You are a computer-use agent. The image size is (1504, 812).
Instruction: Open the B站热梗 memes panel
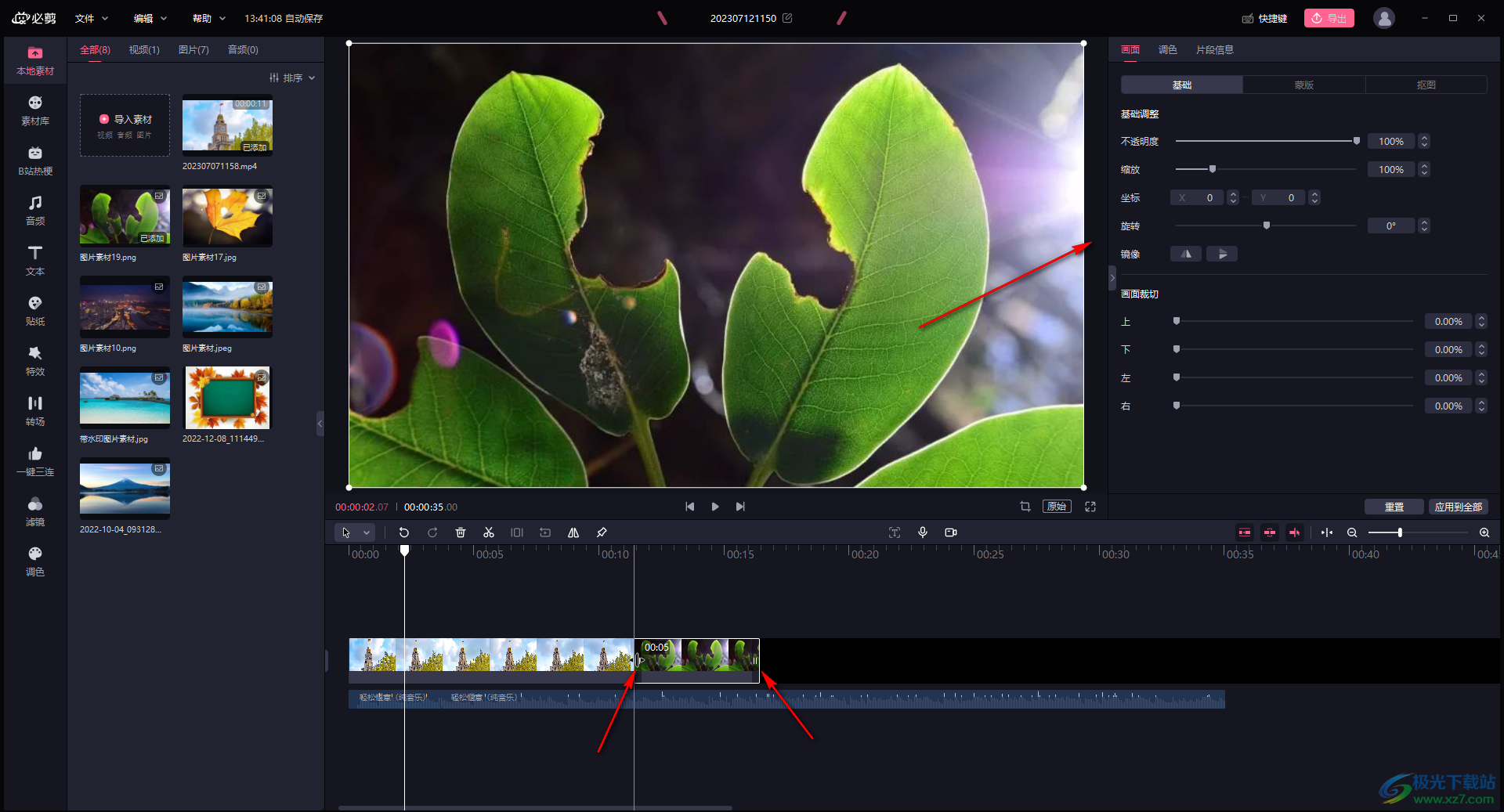coord(35,161)
